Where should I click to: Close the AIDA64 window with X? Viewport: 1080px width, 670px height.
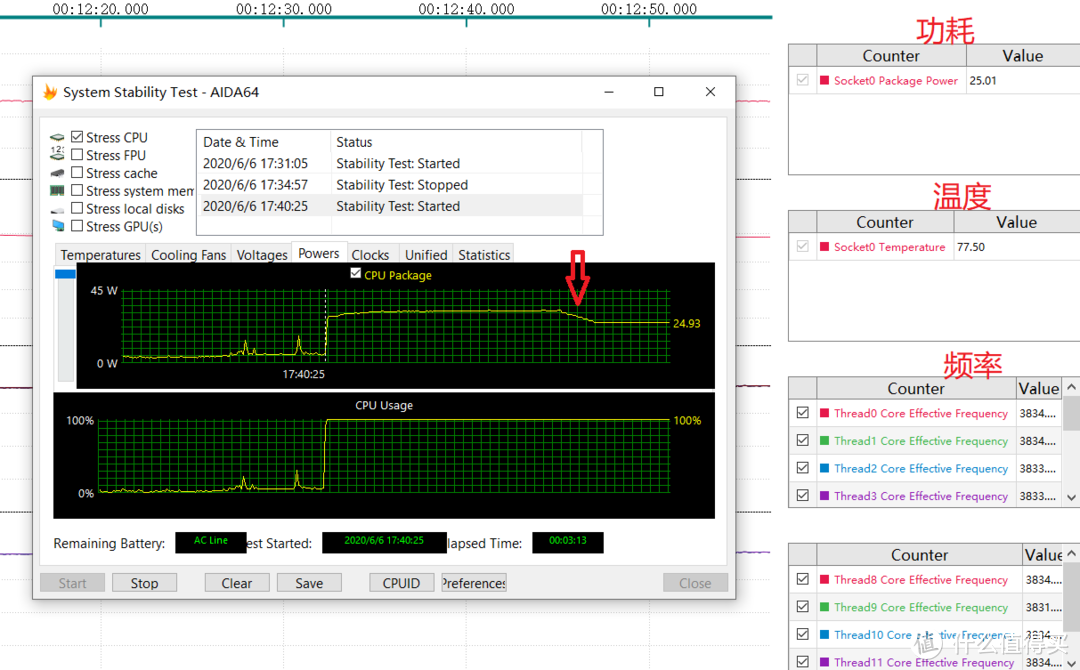tap(710, 92)
